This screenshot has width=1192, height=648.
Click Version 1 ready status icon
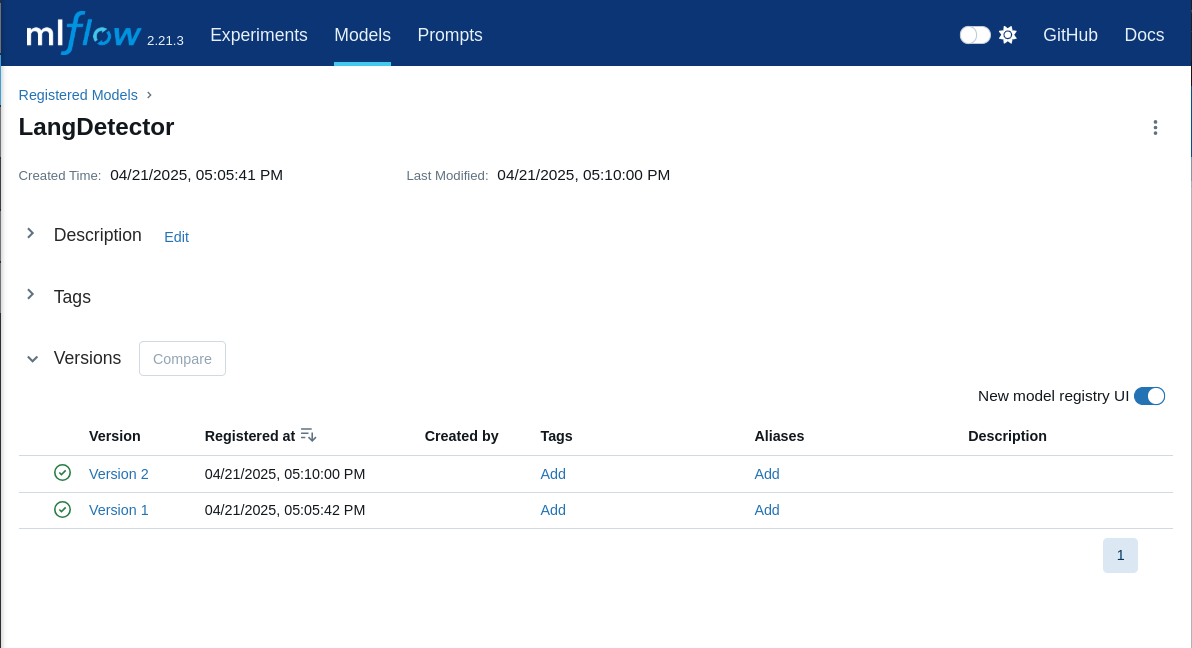[62, 509]
